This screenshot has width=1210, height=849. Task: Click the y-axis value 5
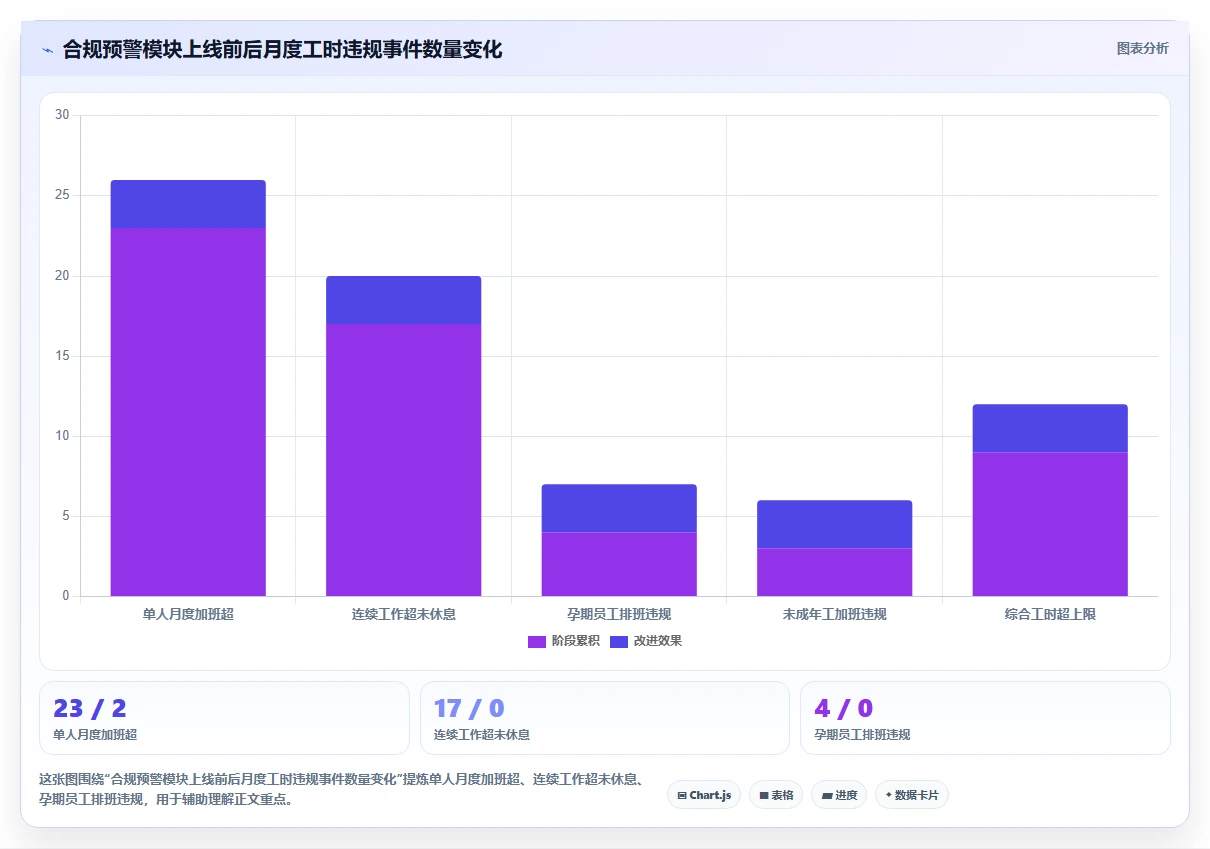pyautogui.click(x=65, y=516)
